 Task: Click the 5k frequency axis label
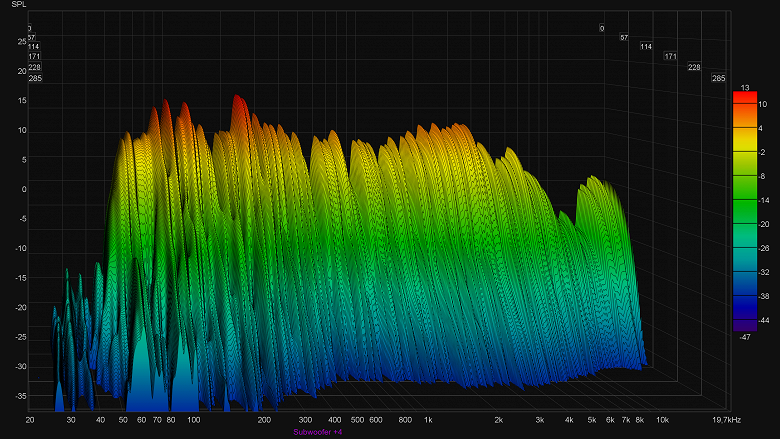point(591,420)
